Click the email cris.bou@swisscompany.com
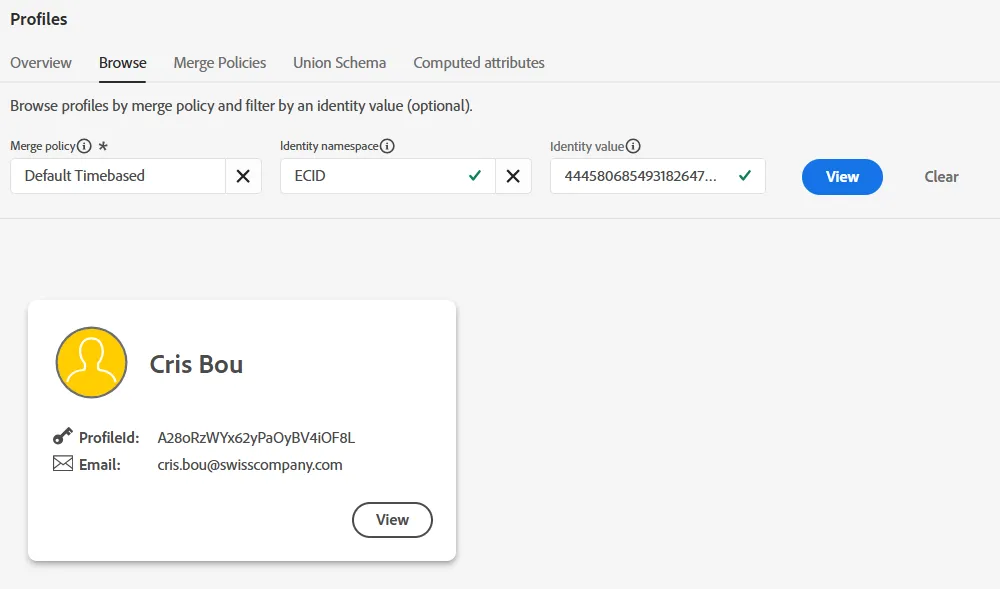The image size is (1000, 589). [x=250, y=465]
